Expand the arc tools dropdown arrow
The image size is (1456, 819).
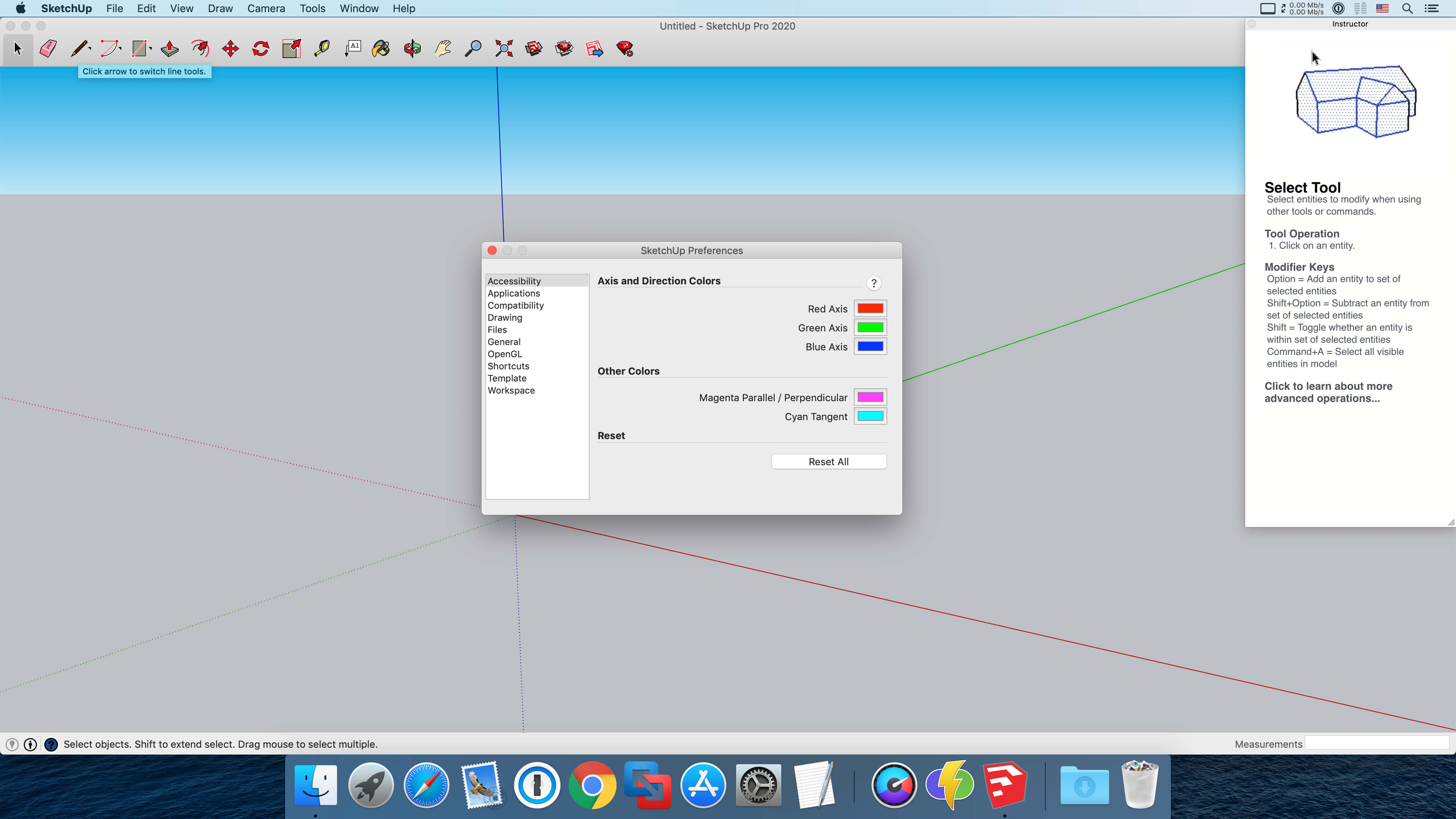(x=121, y=49)
